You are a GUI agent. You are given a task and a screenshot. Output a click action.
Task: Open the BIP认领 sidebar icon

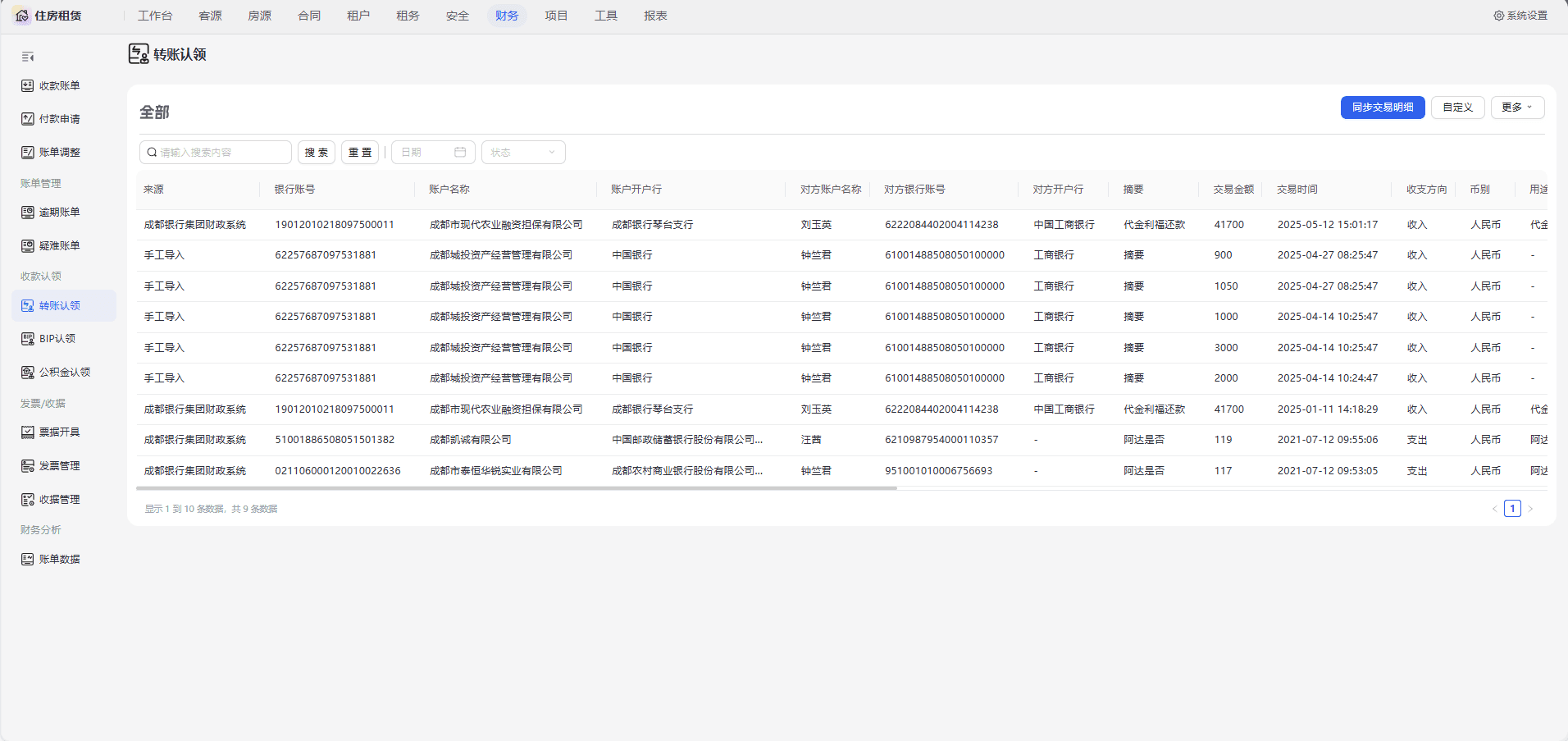[x=28, y=339]
